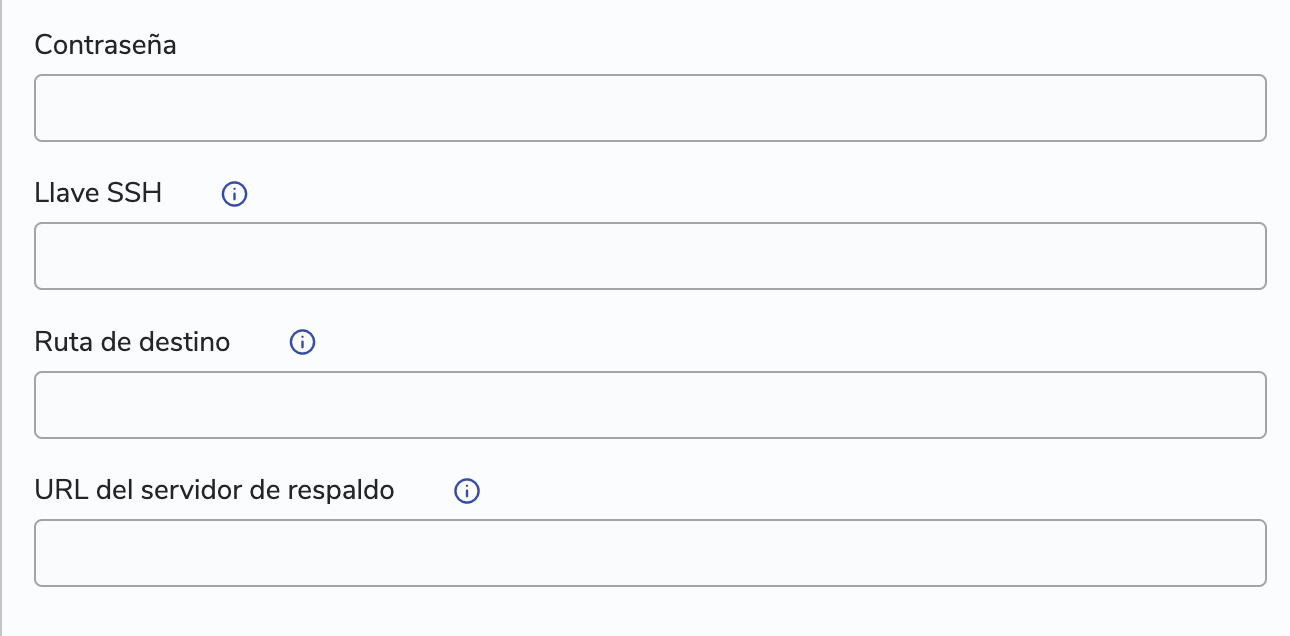Click inside the Contraseña input field
The width and height of the screenshot is (1290, 636).
tap(650, 108)
